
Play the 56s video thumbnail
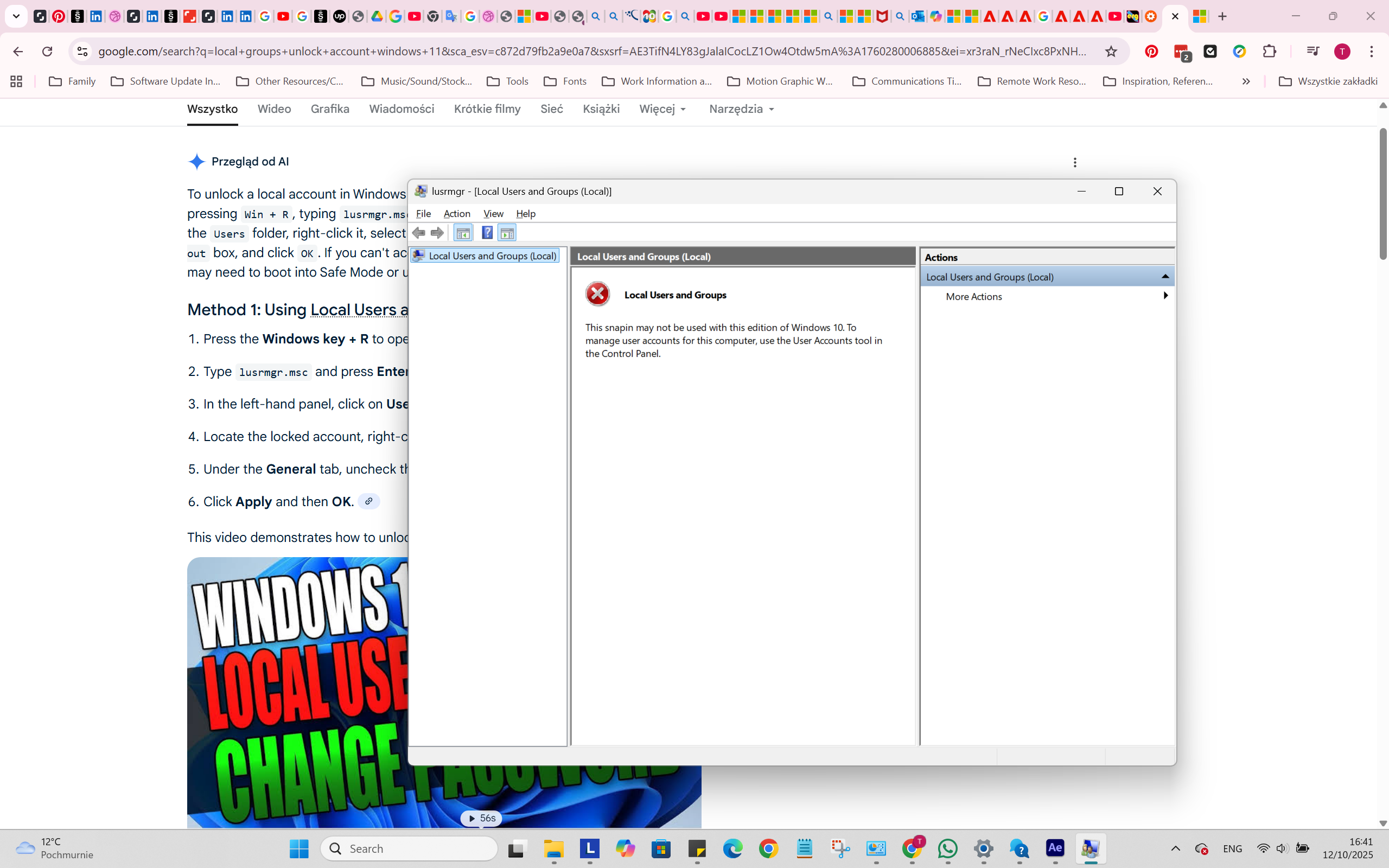pos(481,818)
